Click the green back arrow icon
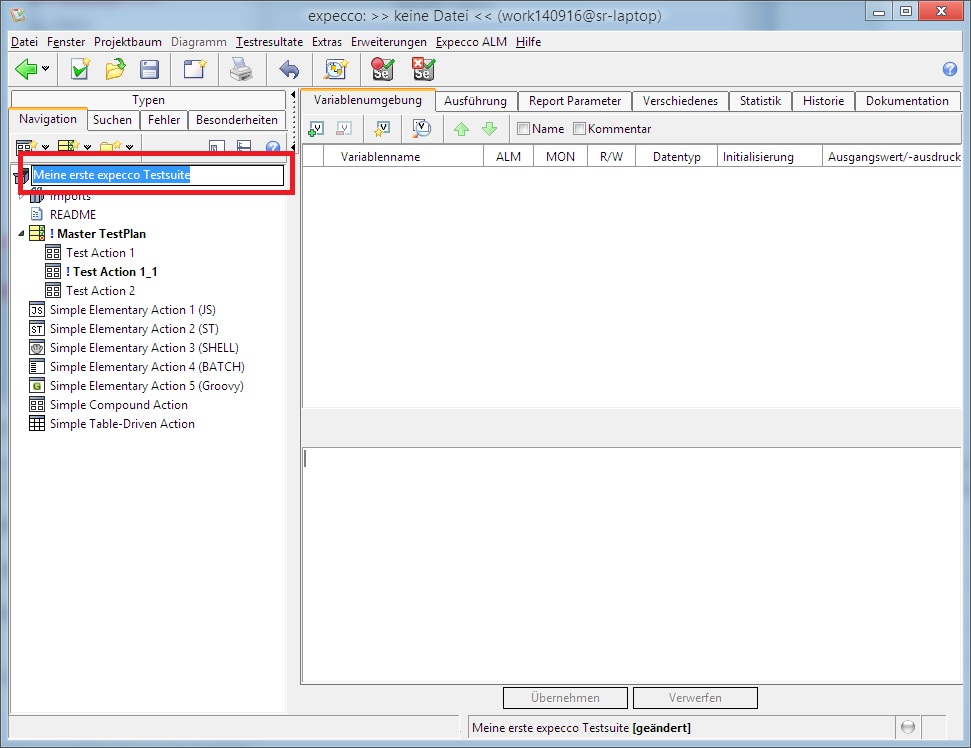 click(x=25, y=69)
